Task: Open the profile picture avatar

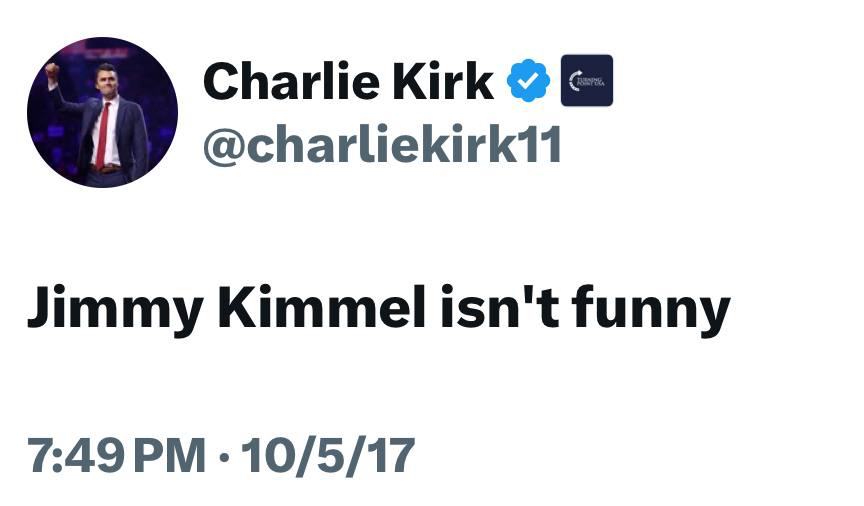Action: click(x=102, y=112)
